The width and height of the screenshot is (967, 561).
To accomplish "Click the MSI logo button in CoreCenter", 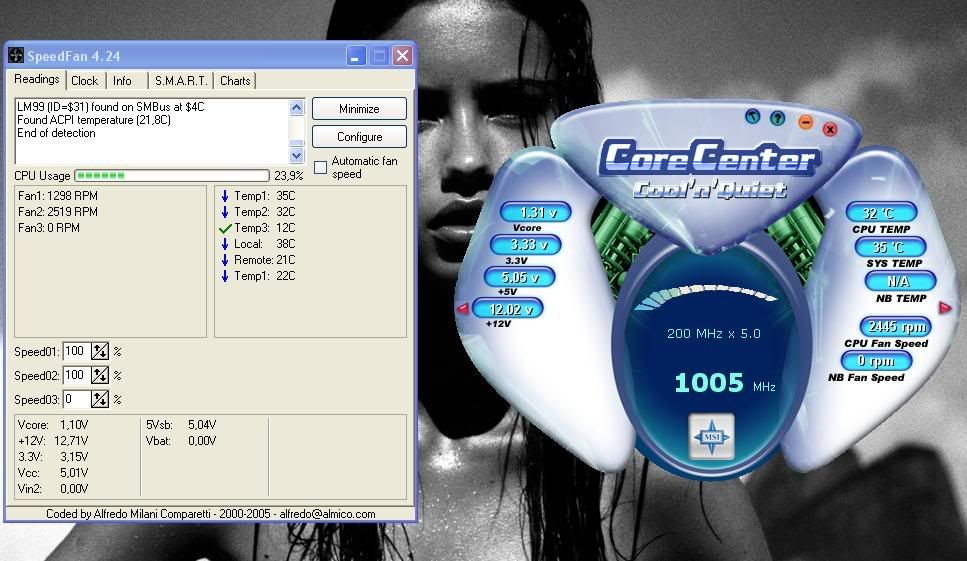I will (712, 436).
